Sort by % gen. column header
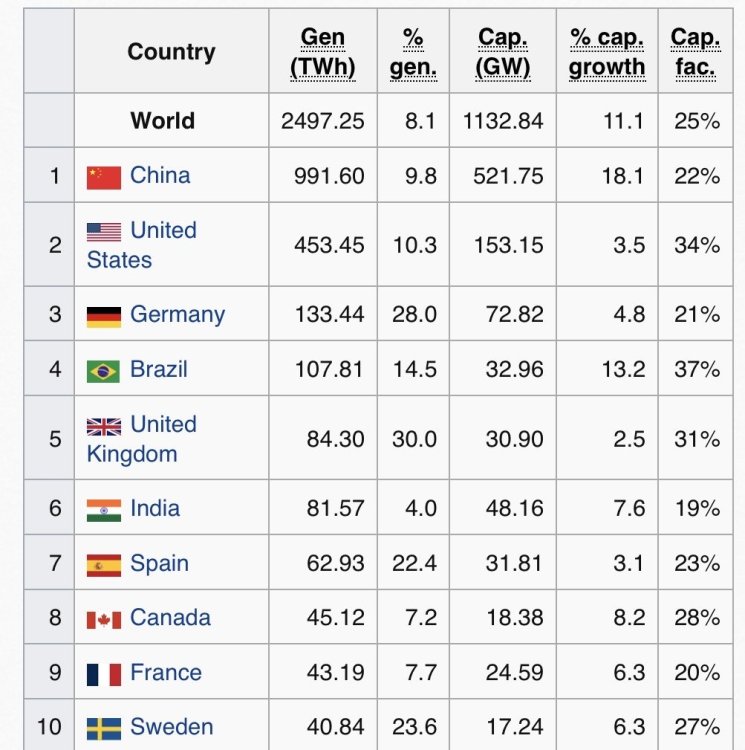Screen dimensions: 745x750 pos(413,53)
